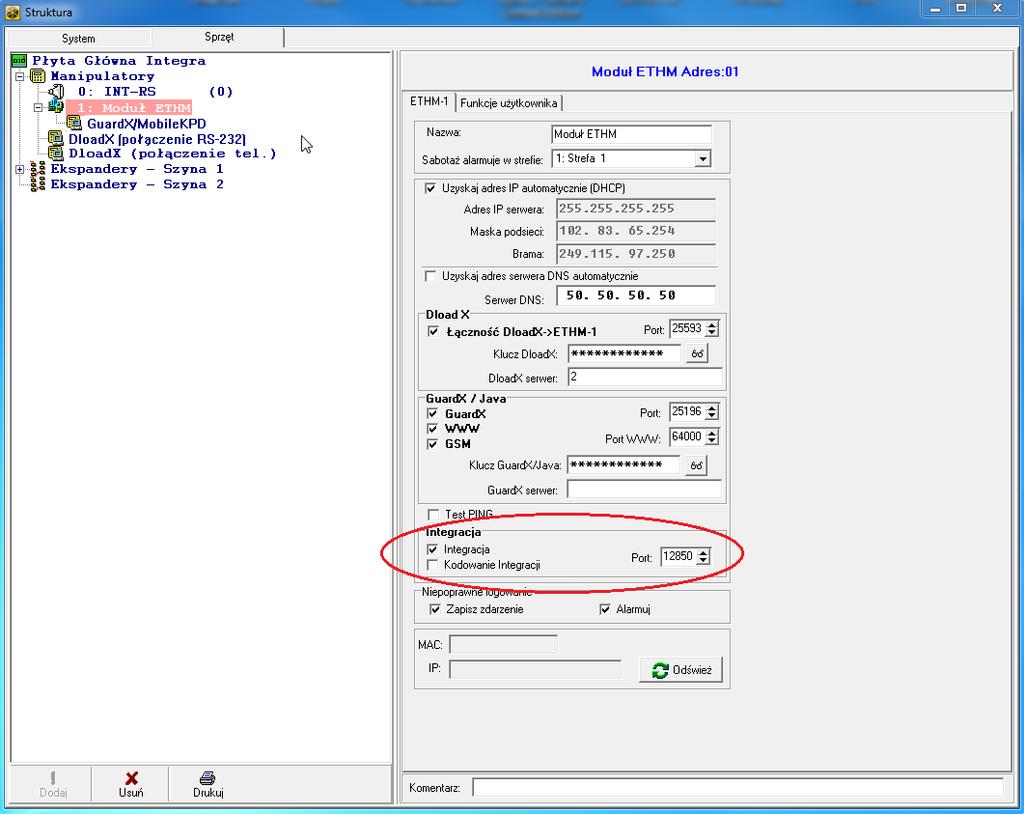This screenshot has height=814, width=1024.
Task: Enable the Test PING checkbox
Action: click(433, 515)
